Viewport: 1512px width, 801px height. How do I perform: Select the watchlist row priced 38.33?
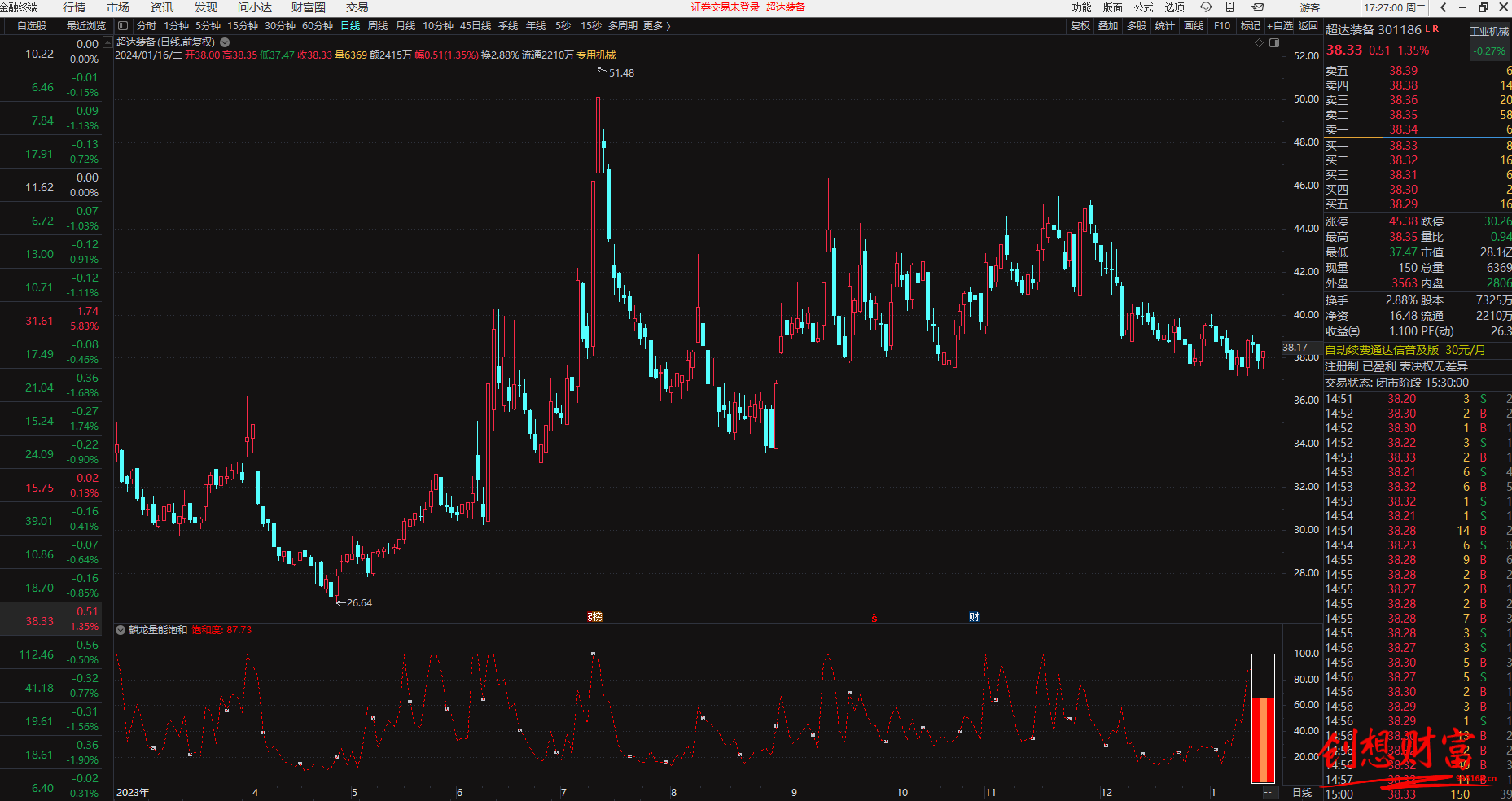point(50,619)
